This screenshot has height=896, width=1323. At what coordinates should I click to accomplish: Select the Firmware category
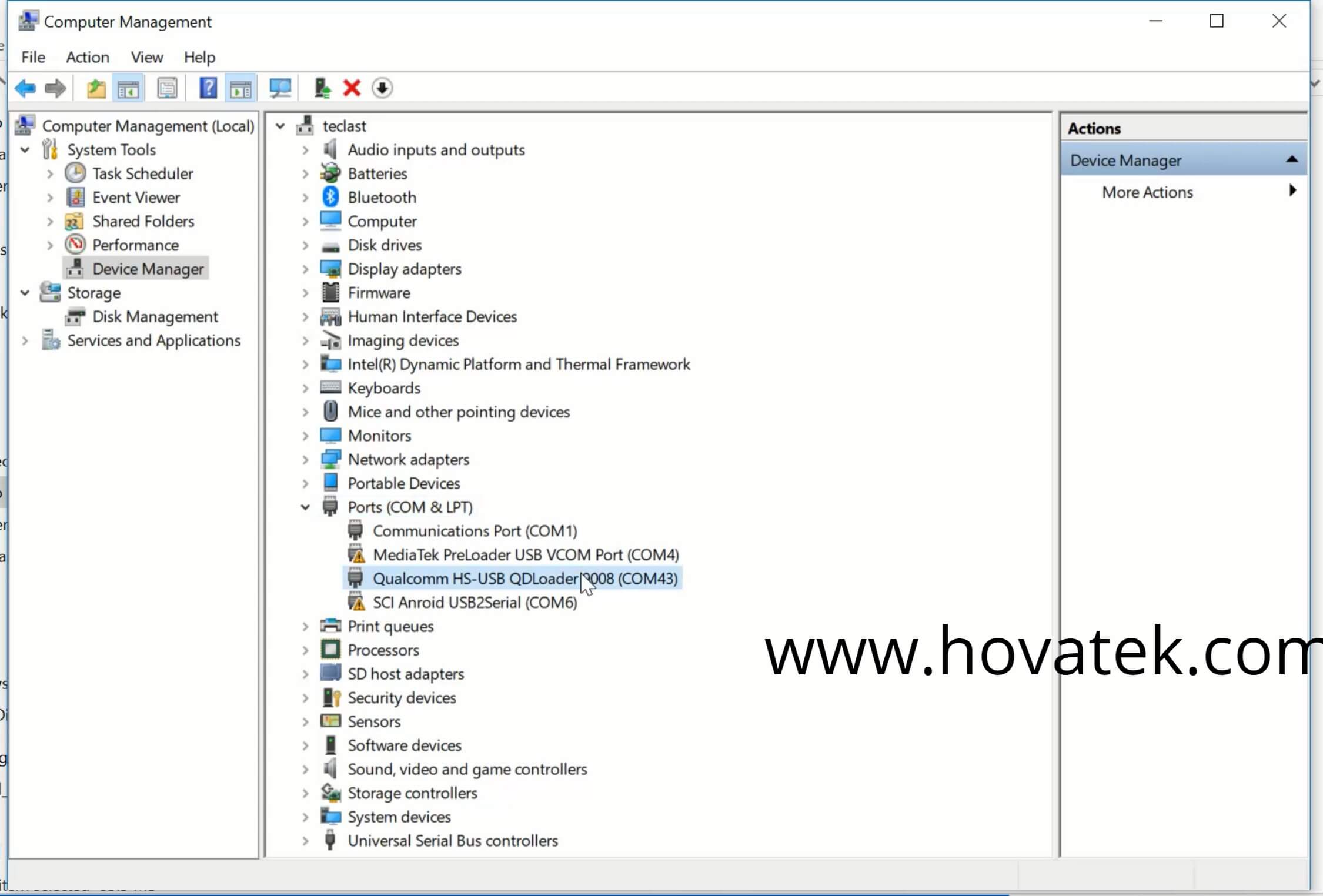point(379,293)
